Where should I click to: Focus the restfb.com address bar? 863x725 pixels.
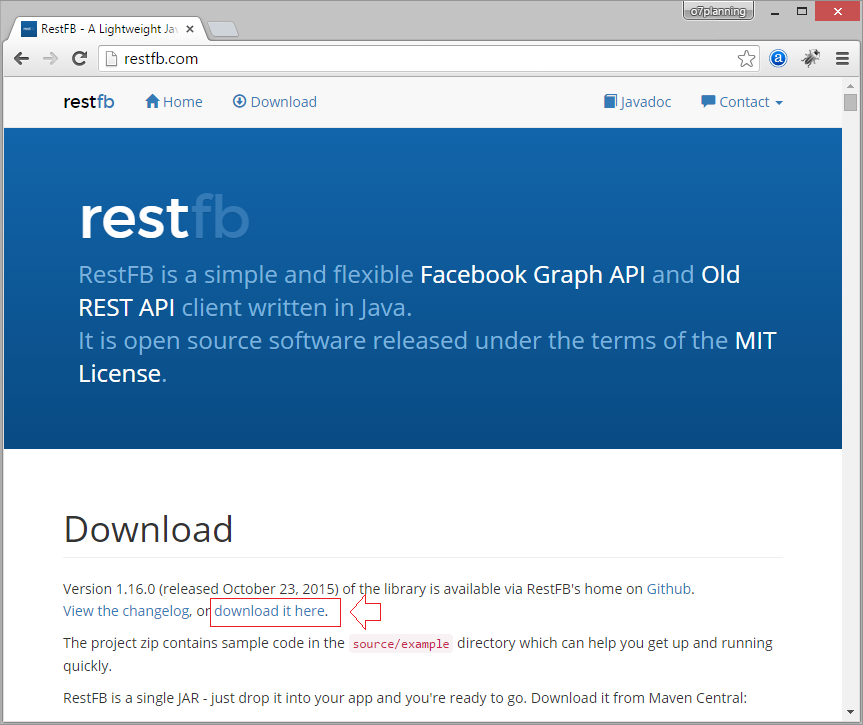428,58
